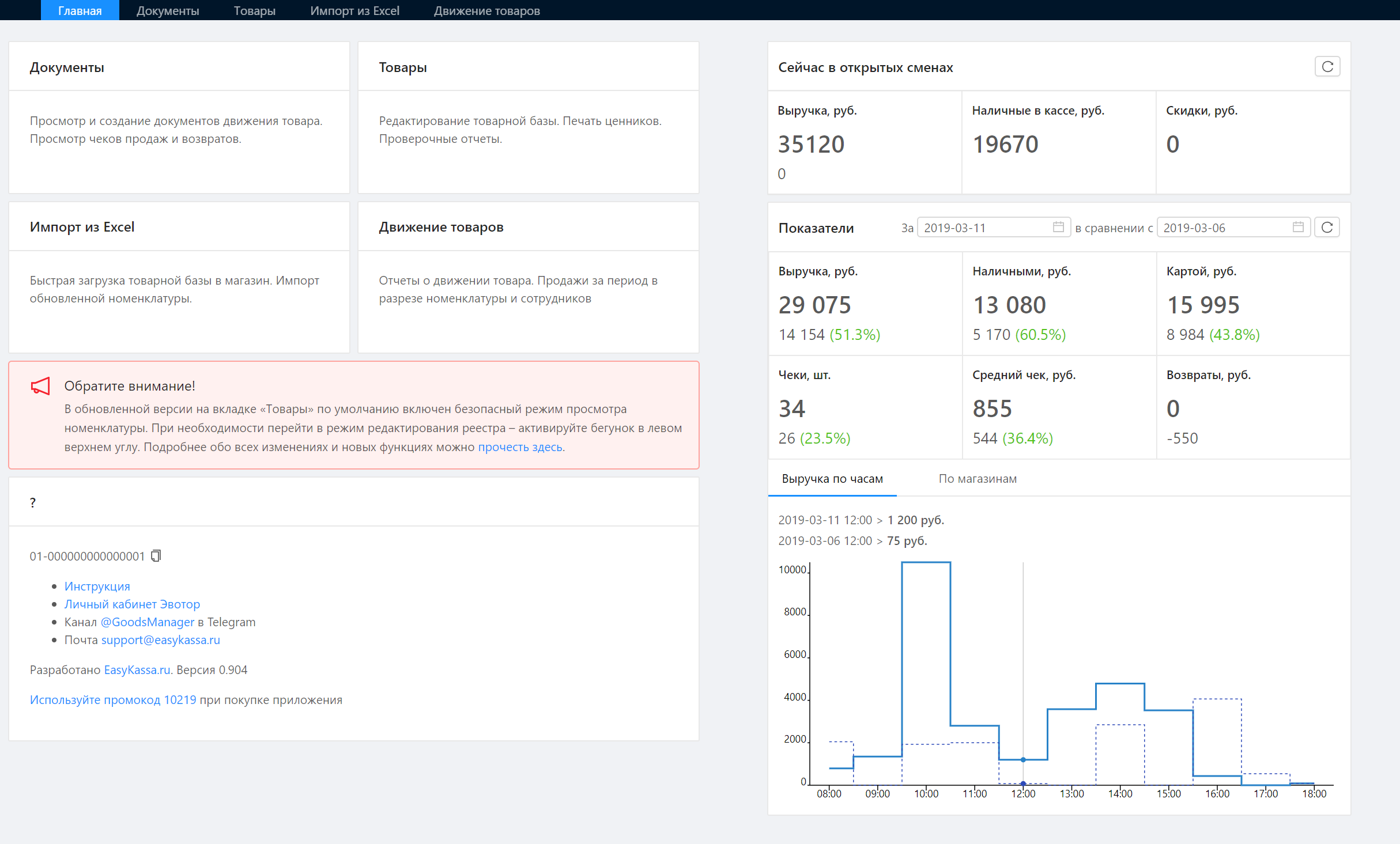The image size is (1400, 844).
Task: Click the Картой value 15 995
Action: tap(1203, 305)
